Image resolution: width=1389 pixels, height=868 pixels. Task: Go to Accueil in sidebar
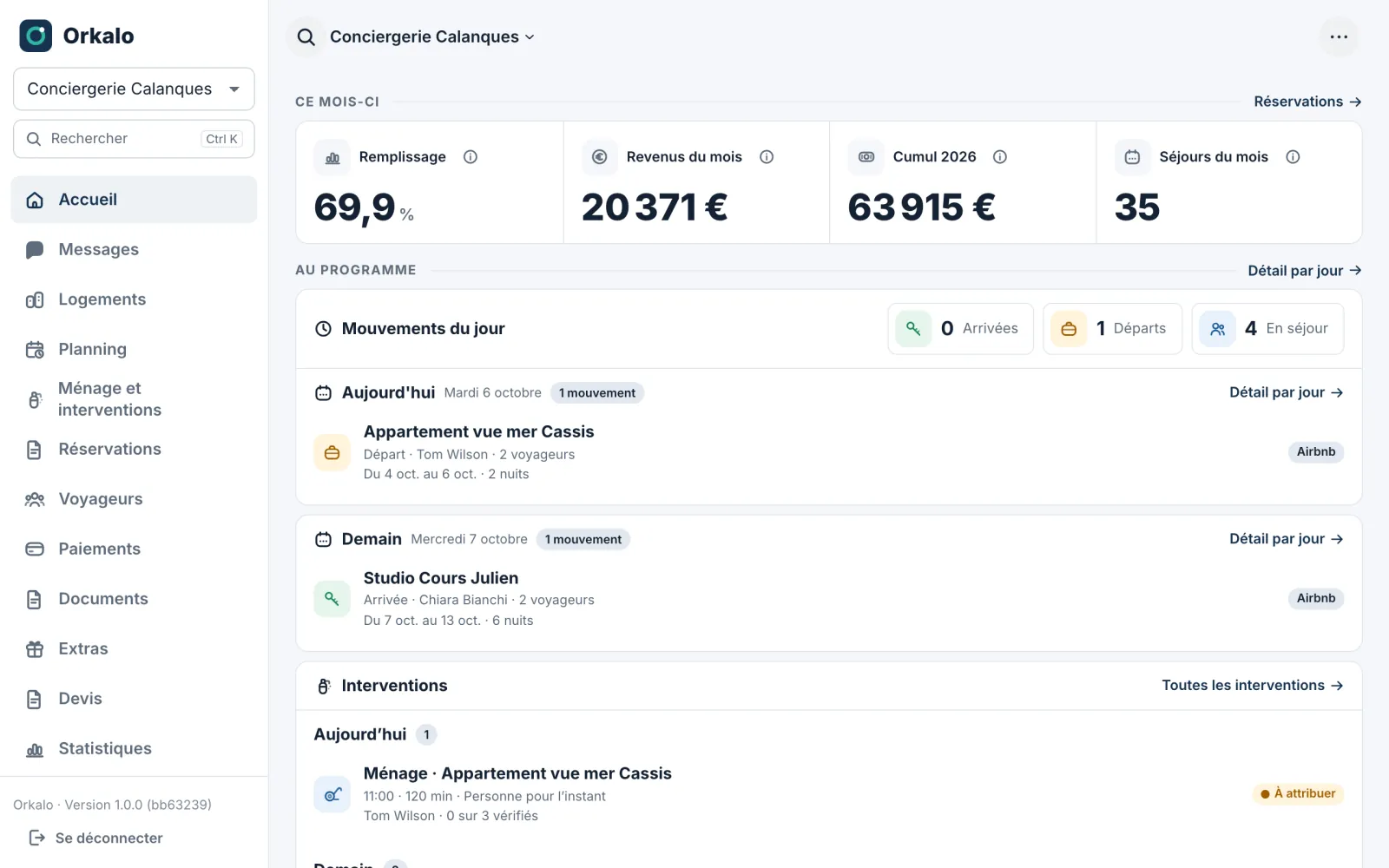(134, 200)
